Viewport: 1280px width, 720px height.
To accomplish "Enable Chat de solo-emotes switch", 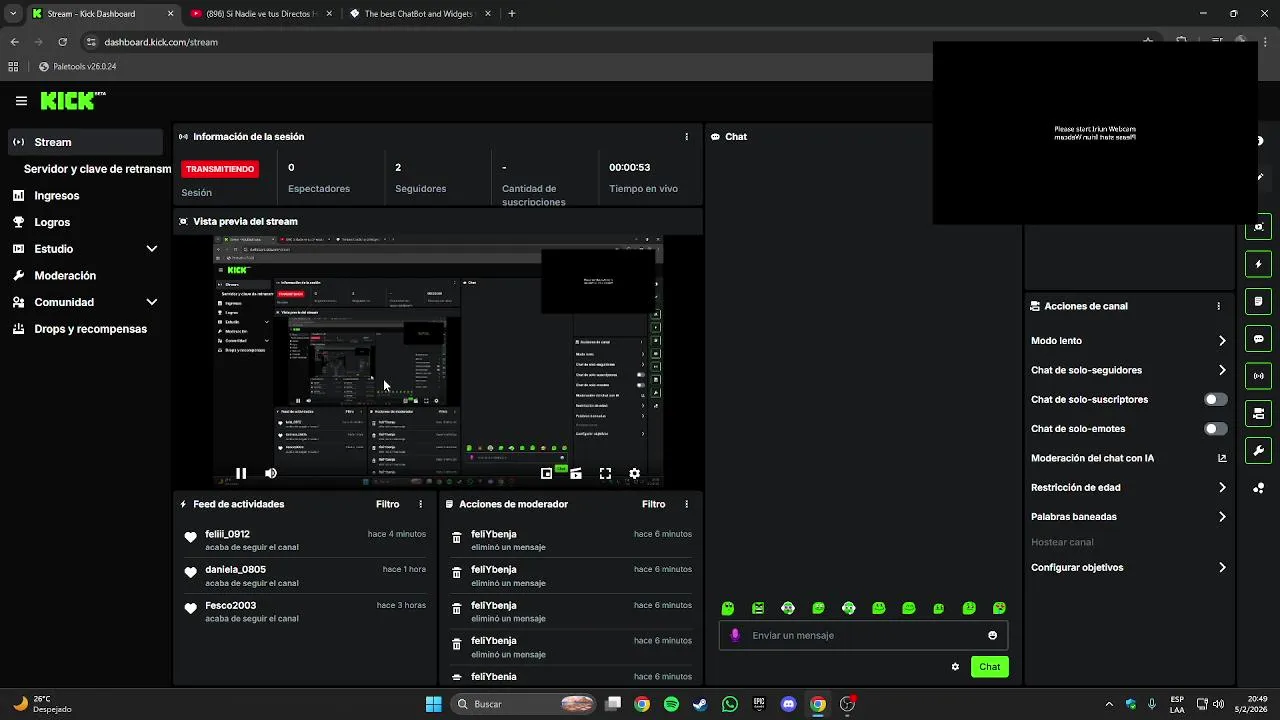I will pyautogui.click(x=1215, y=429).
